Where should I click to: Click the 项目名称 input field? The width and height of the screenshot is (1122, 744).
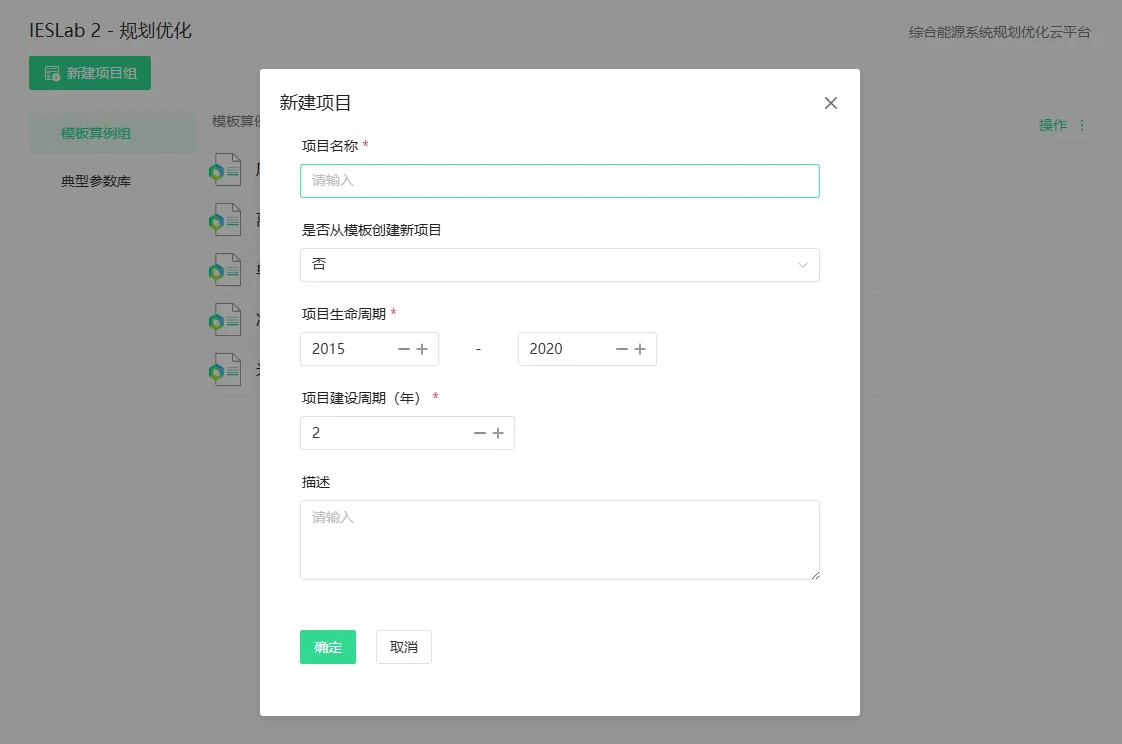click(559, 181)
